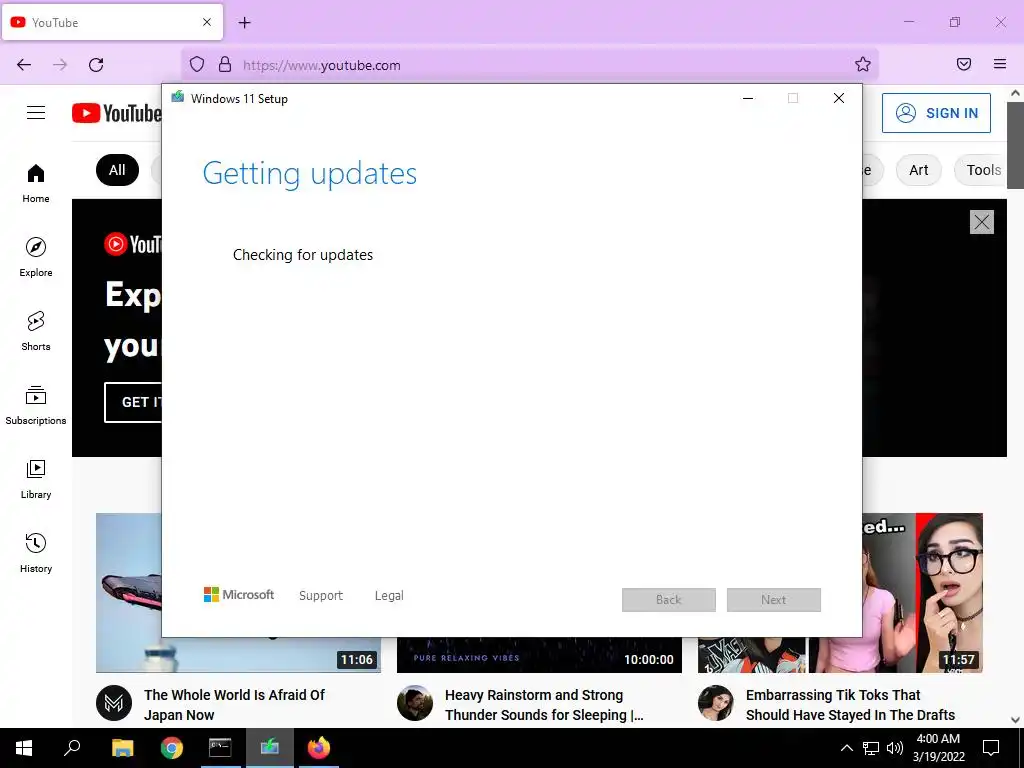This screenshot has height=768, width=1024.
Task: Click the Windows 11 Setup title icon
Action: (x=178, y=97)
